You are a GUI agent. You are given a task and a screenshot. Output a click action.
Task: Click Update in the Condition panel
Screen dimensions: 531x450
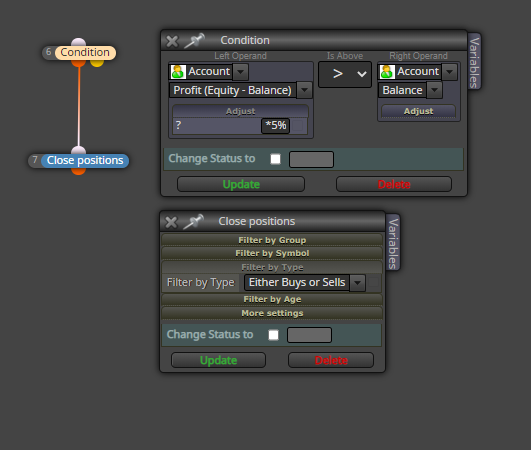point(241,185)
